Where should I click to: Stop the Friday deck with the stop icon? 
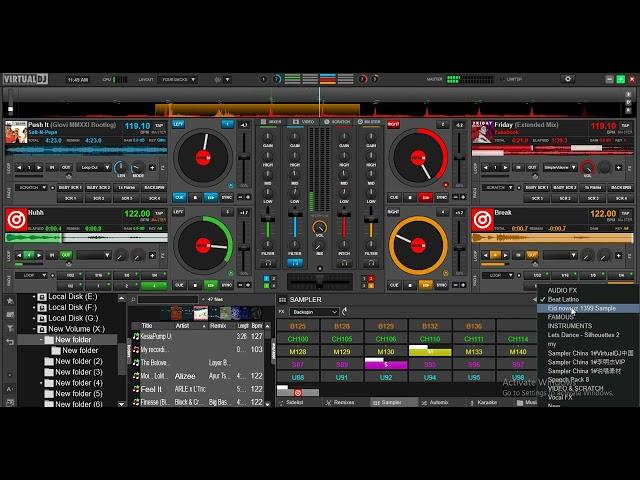410,198
